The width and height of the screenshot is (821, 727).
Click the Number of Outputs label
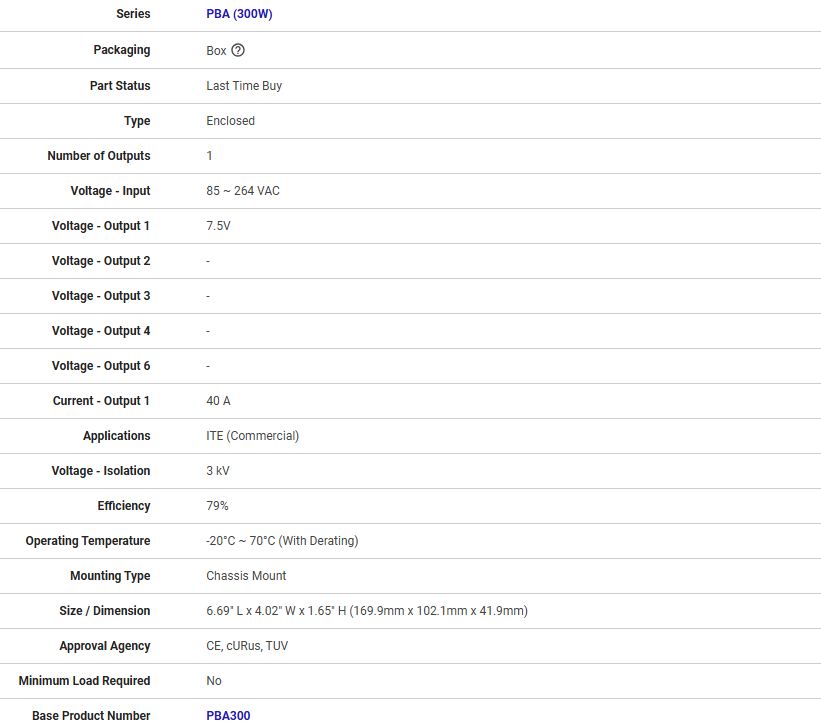tap(99, 156)
